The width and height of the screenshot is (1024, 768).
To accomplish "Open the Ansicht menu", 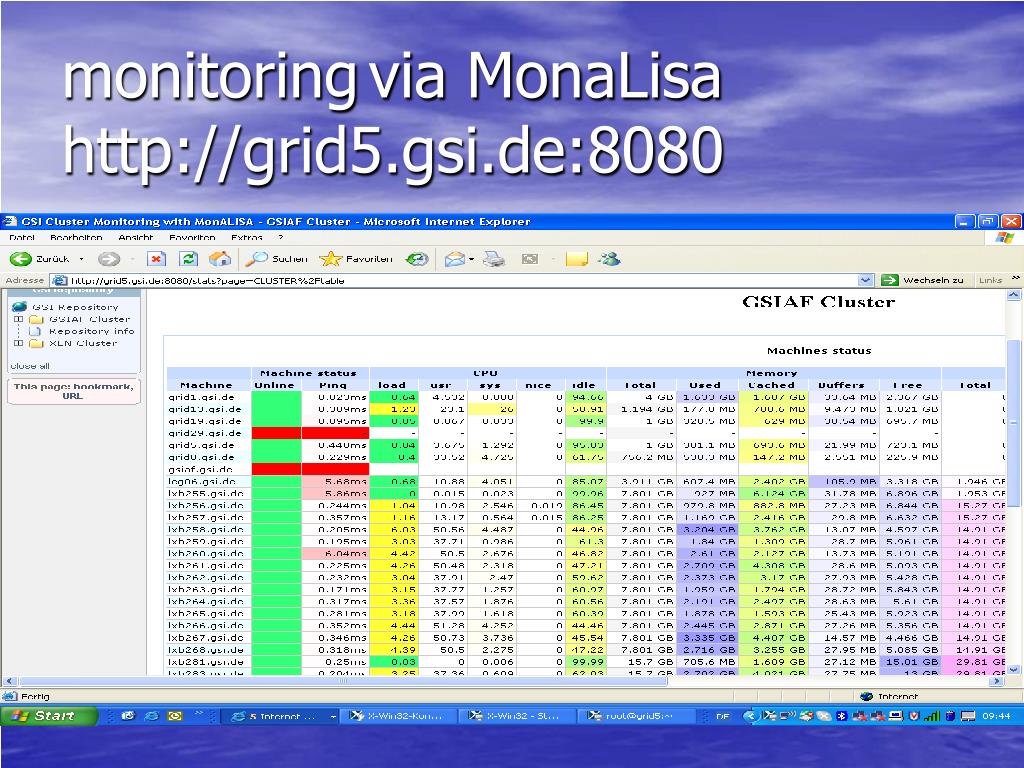I will [x=136, y=238].
